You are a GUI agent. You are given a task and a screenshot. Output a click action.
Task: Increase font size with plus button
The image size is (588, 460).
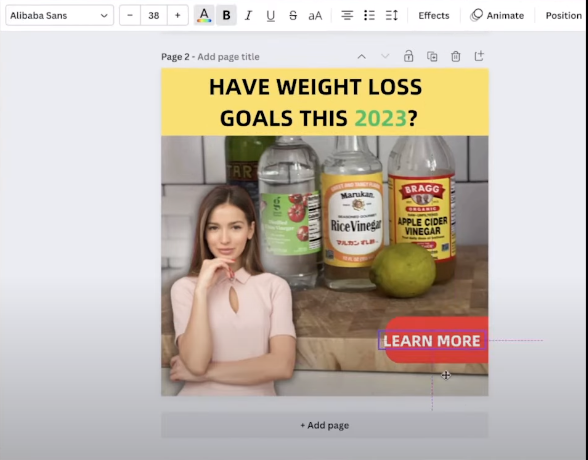coord(178,15)
